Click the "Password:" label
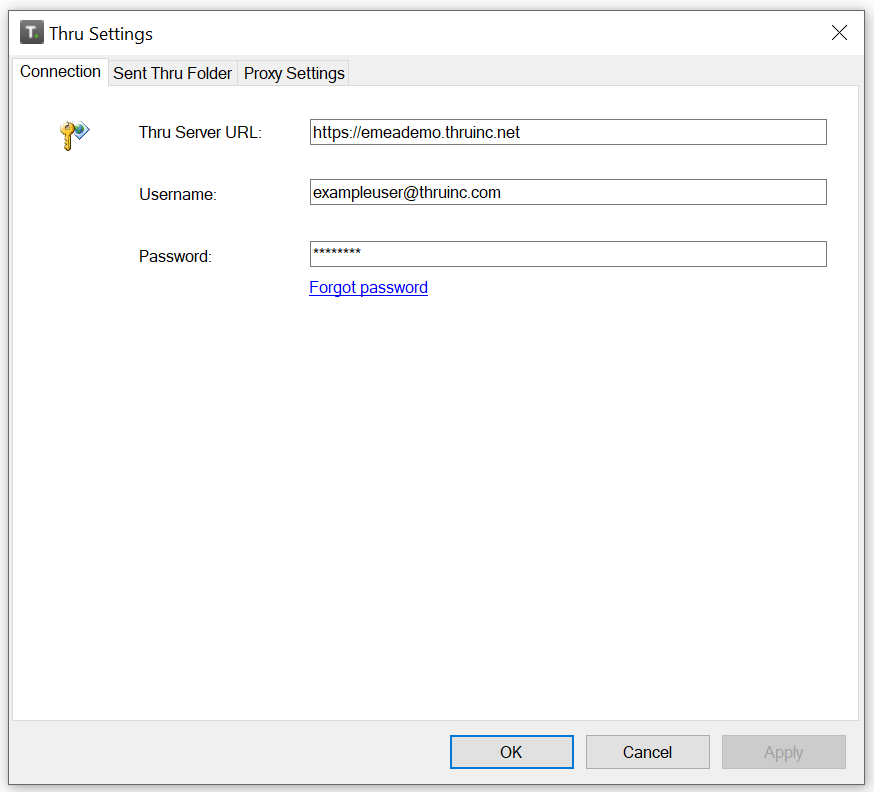The height and width of the screenshot is (792, 874). (x=175, y=256)
